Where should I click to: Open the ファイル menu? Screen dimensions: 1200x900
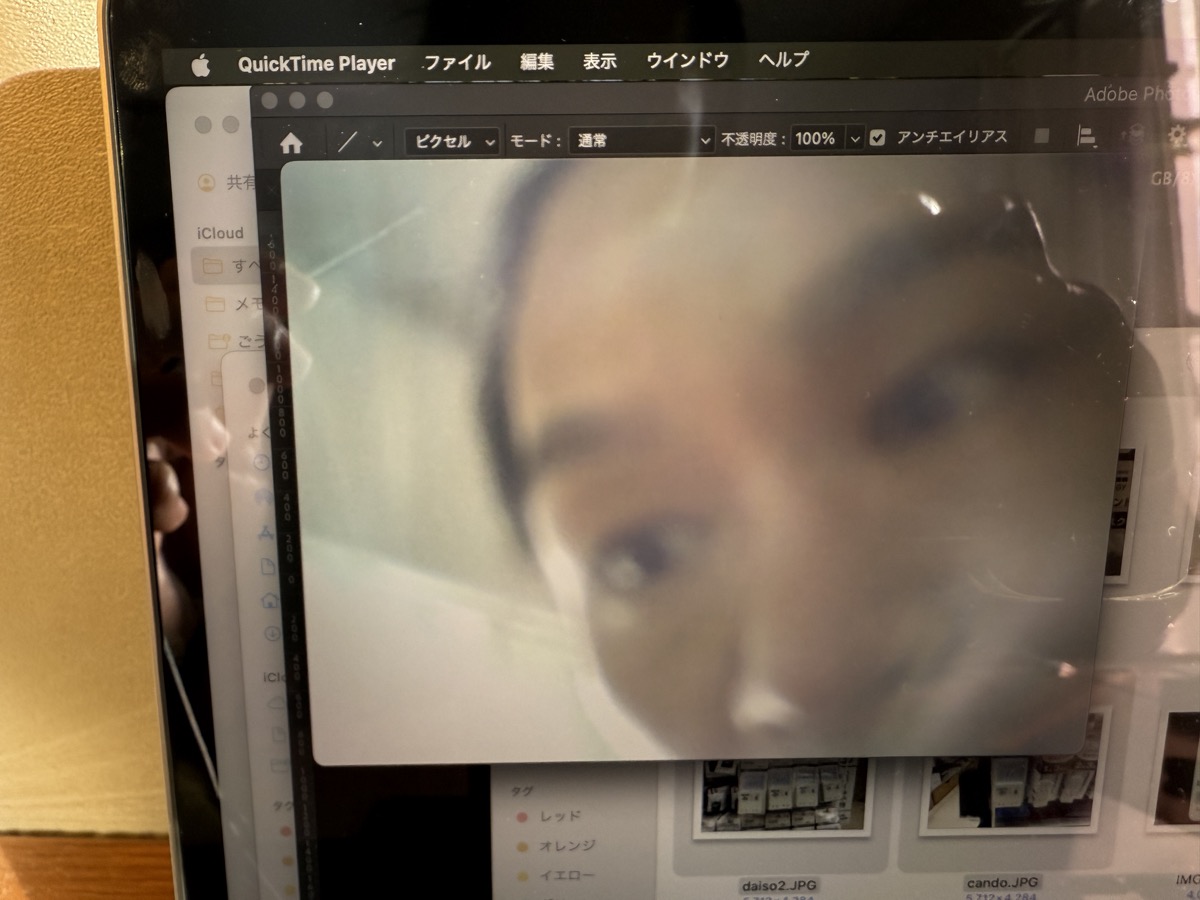point(457,62)
